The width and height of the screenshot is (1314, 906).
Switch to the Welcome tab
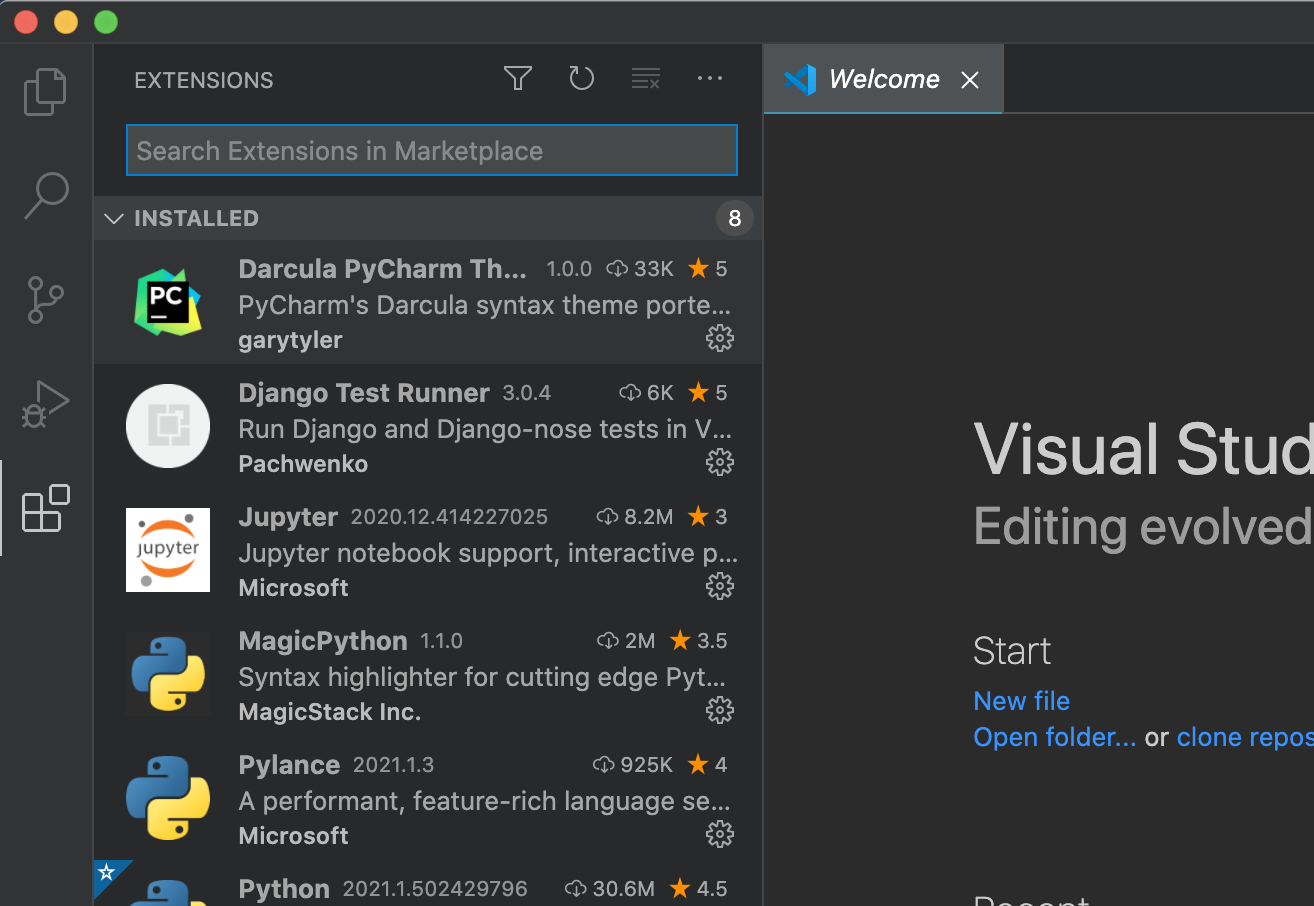(884, 79)
